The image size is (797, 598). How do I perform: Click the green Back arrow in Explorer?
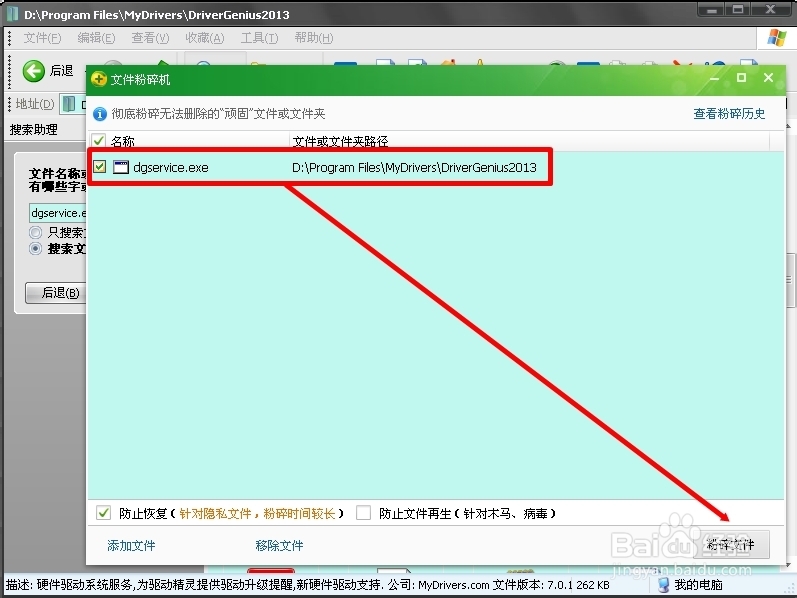click(x=34, y=71)
